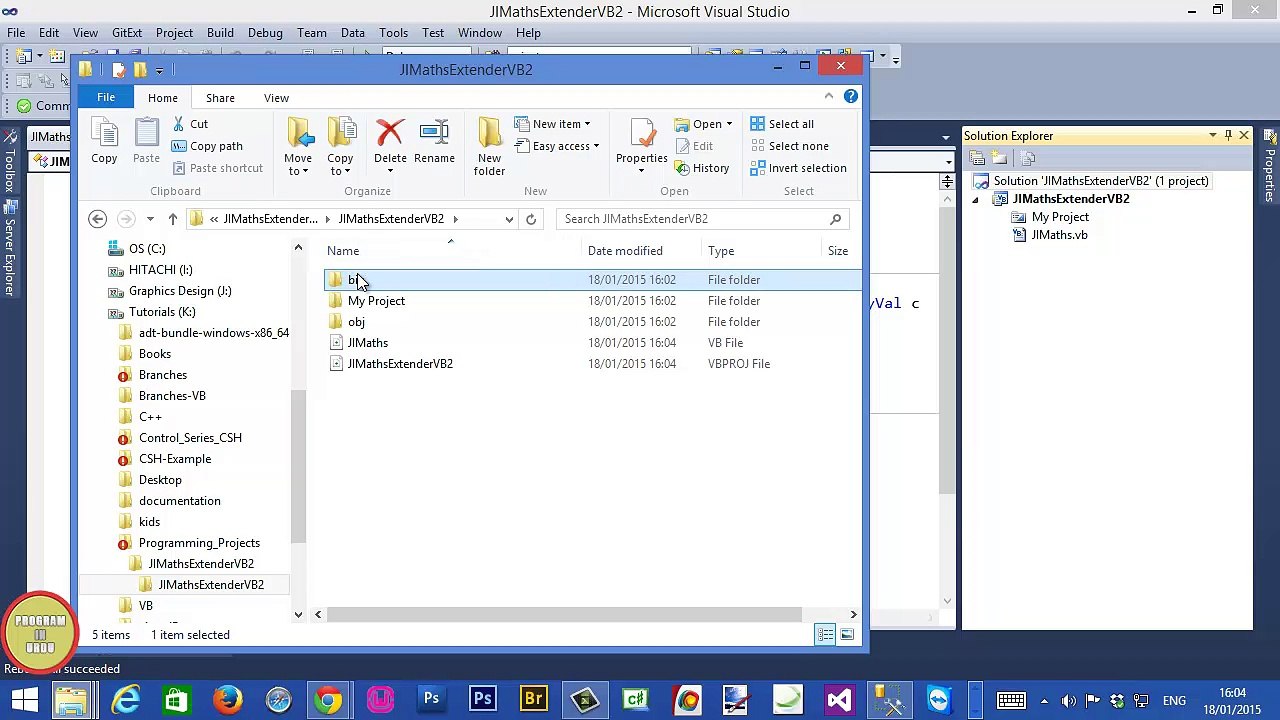Image resolution: width=1280 pixels, height=720 pixels.
Task: Open Internet Explorer from the taskbar
Action: pyautogui.click(x=125, y=699)
